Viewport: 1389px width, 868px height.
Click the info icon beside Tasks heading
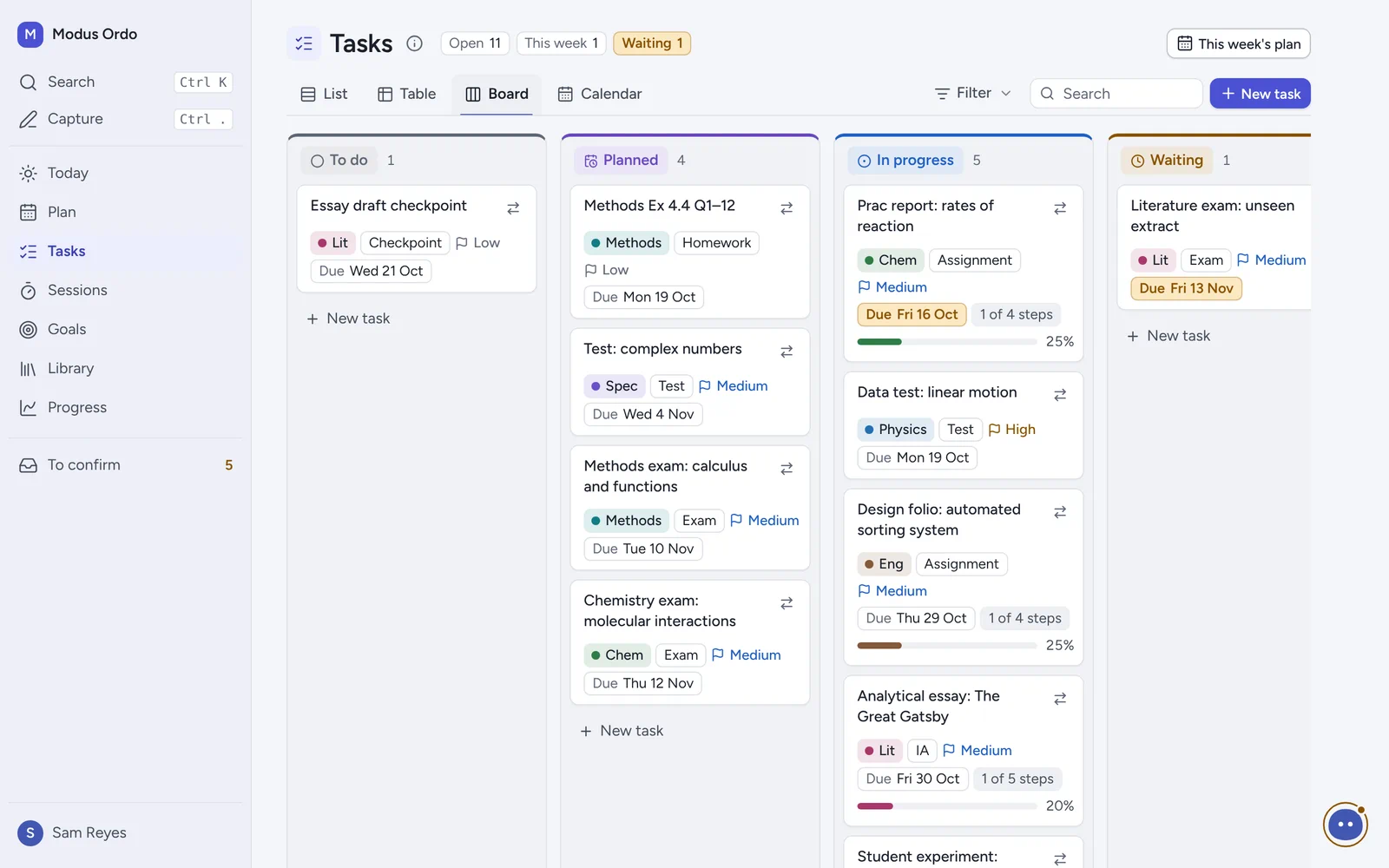415,43
